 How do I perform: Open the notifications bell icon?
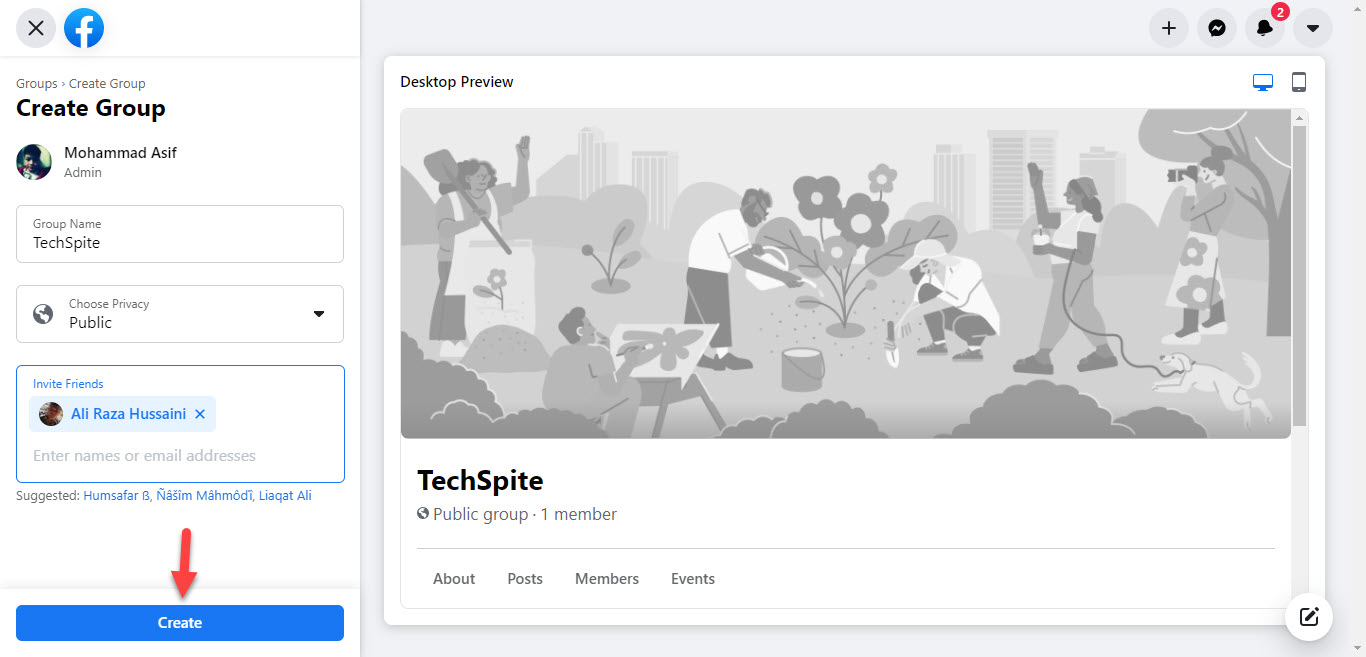[1264, 28]
